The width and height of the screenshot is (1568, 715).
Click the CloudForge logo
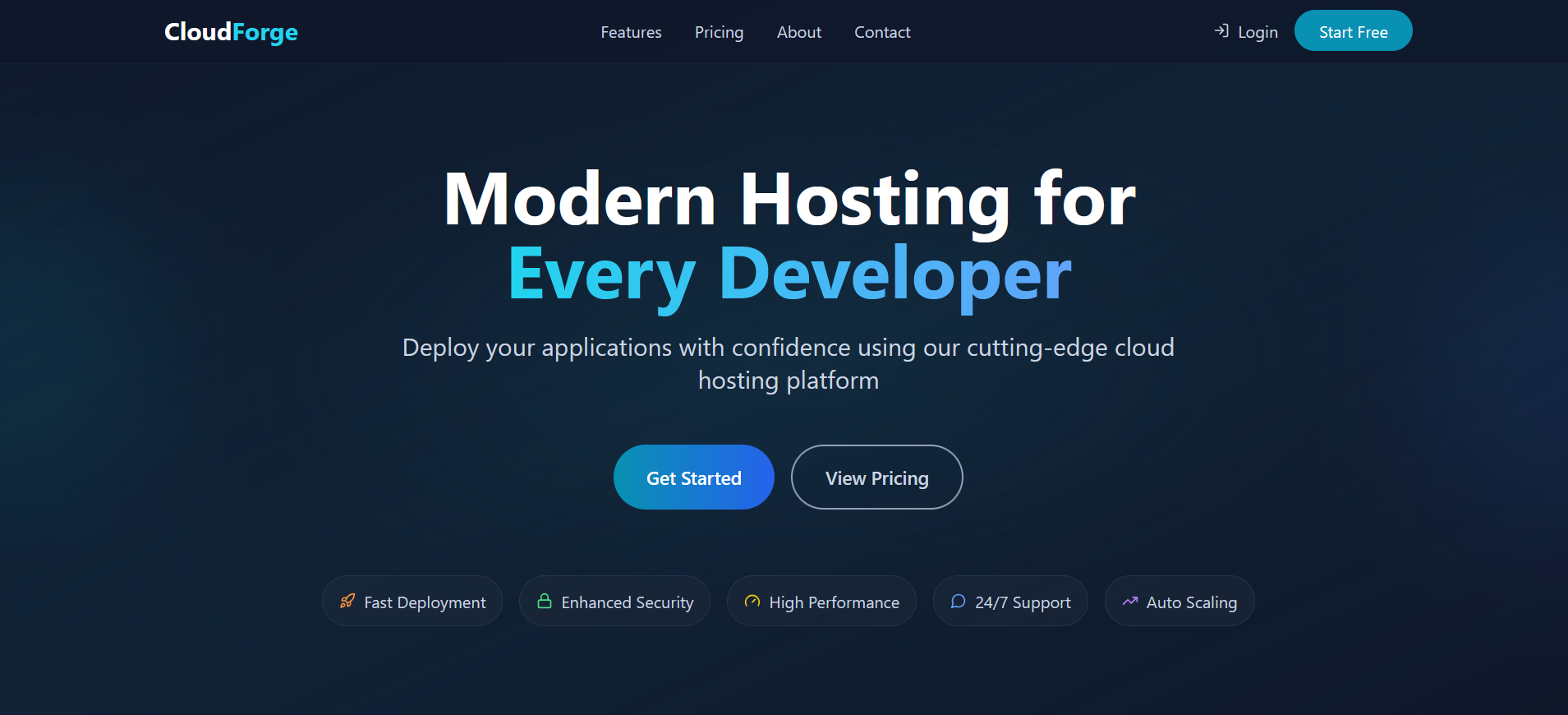click(231, 32)
